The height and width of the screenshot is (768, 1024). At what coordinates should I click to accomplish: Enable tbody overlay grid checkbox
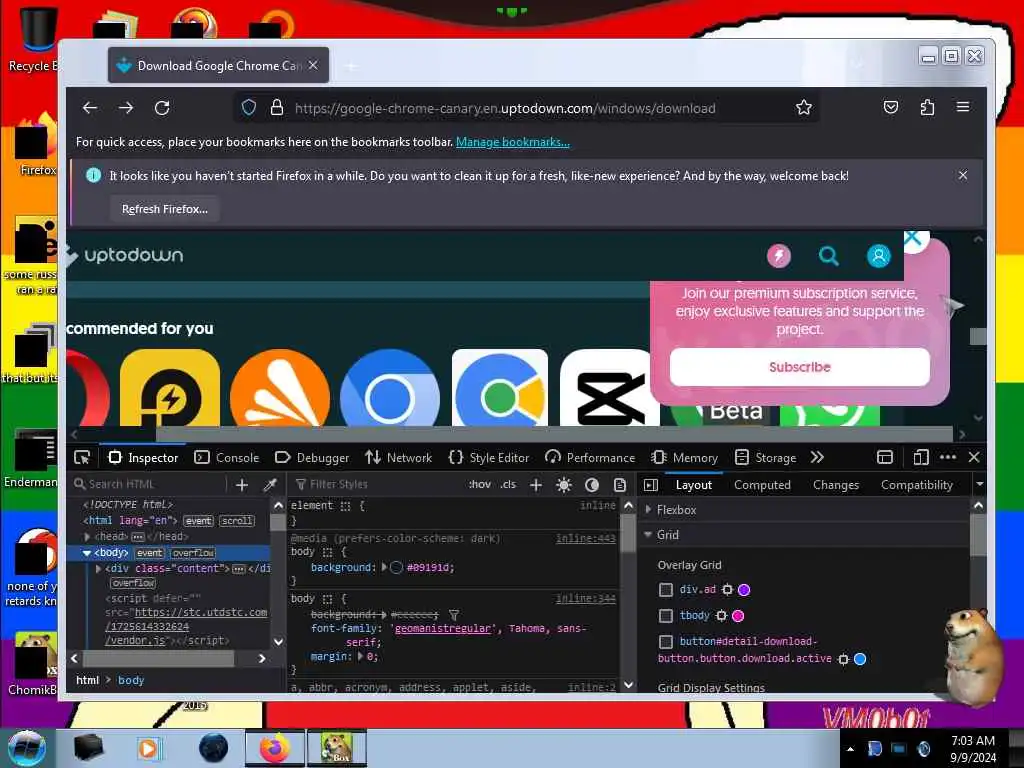665,615
